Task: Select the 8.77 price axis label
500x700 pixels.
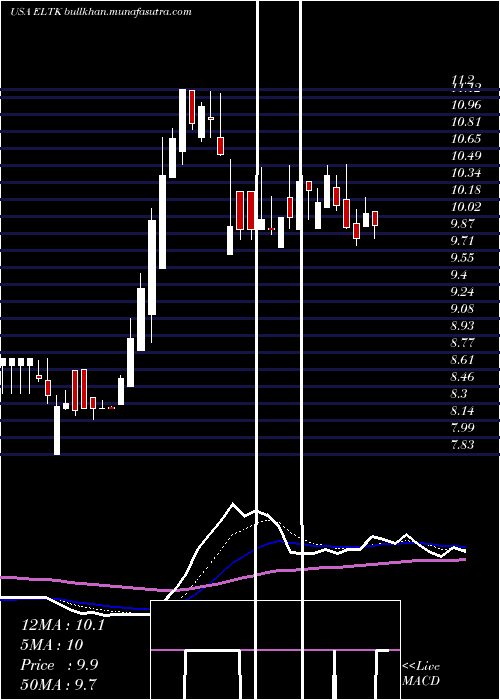Action: click(x=463, y=342)
